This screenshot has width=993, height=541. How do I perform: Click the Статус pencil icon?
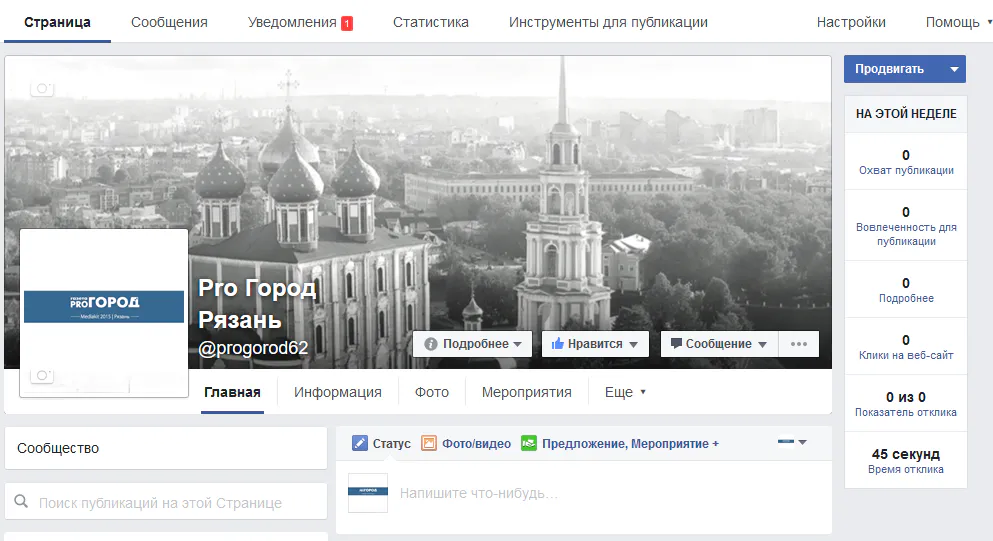360,443
